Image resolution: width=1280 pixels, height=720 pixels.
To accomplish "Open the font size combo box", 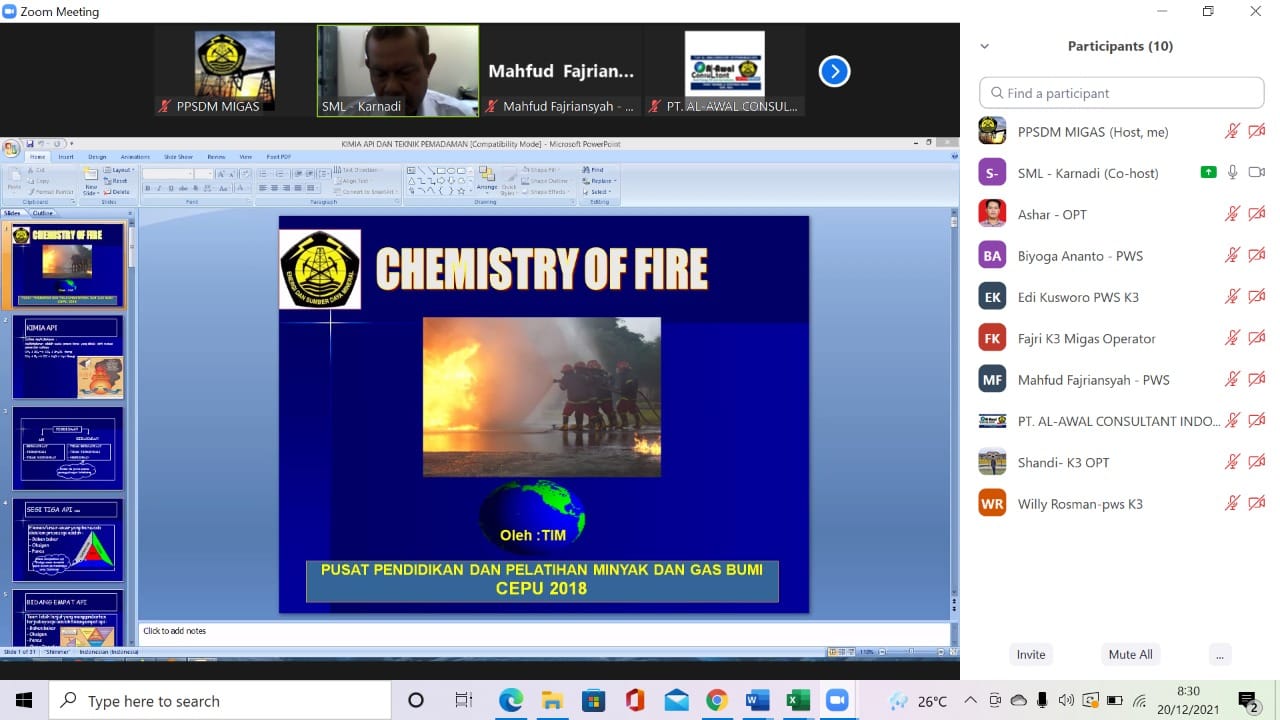I will (204, 174).
